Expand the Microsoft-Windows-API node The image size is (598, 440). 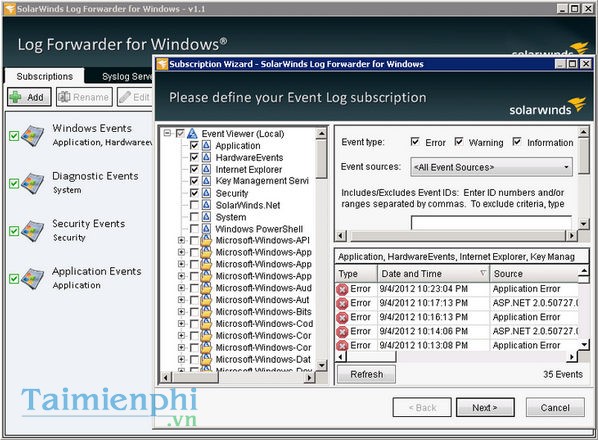coord(182,240)
